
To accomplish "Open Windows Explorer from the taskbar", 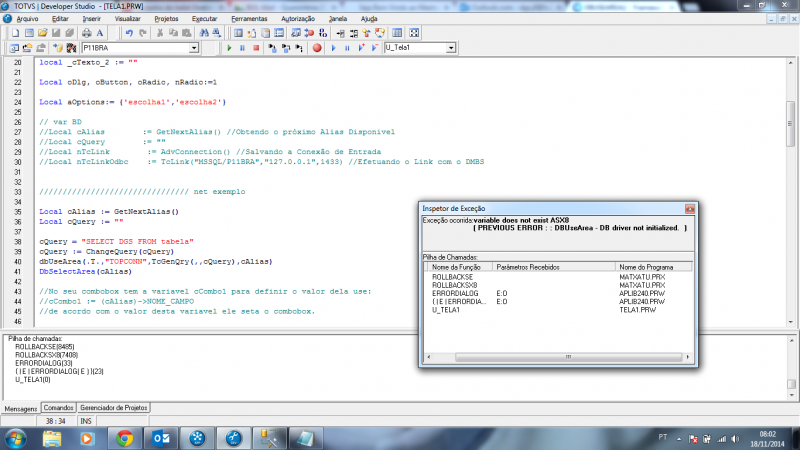I will [52, 438].
